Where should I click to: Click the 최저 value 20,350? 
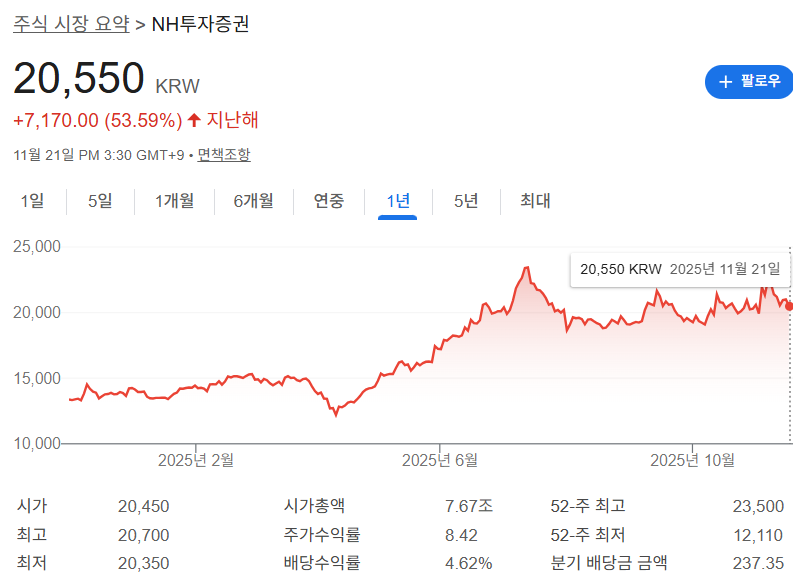pos(144,563)
